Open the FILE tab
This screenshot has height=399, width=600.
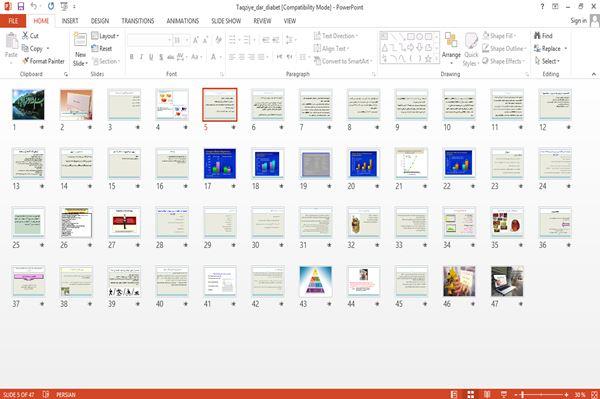click(13, 21)
